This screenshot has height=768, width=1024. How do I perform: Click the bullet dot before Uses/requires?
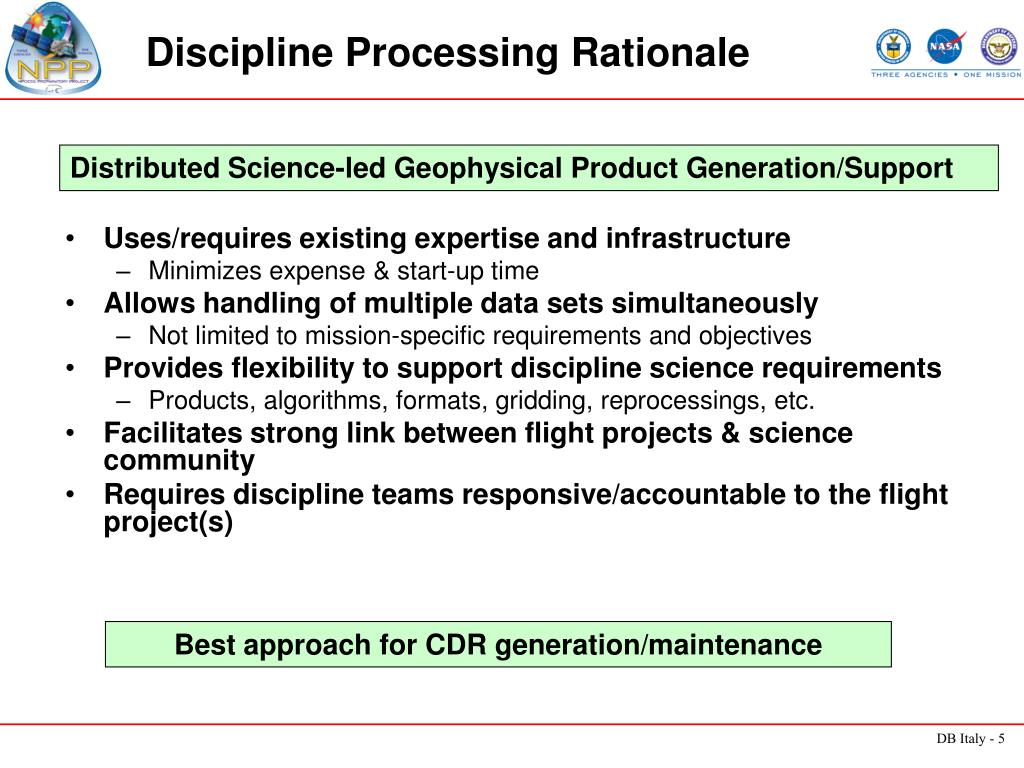(x=71, y=239)
